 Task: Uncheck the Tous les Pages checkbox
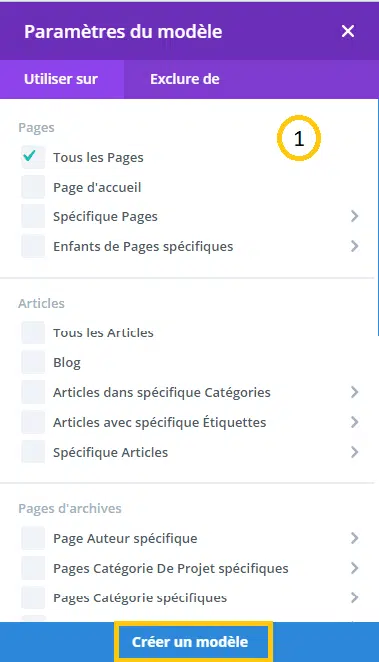click(x=33, y=157)
